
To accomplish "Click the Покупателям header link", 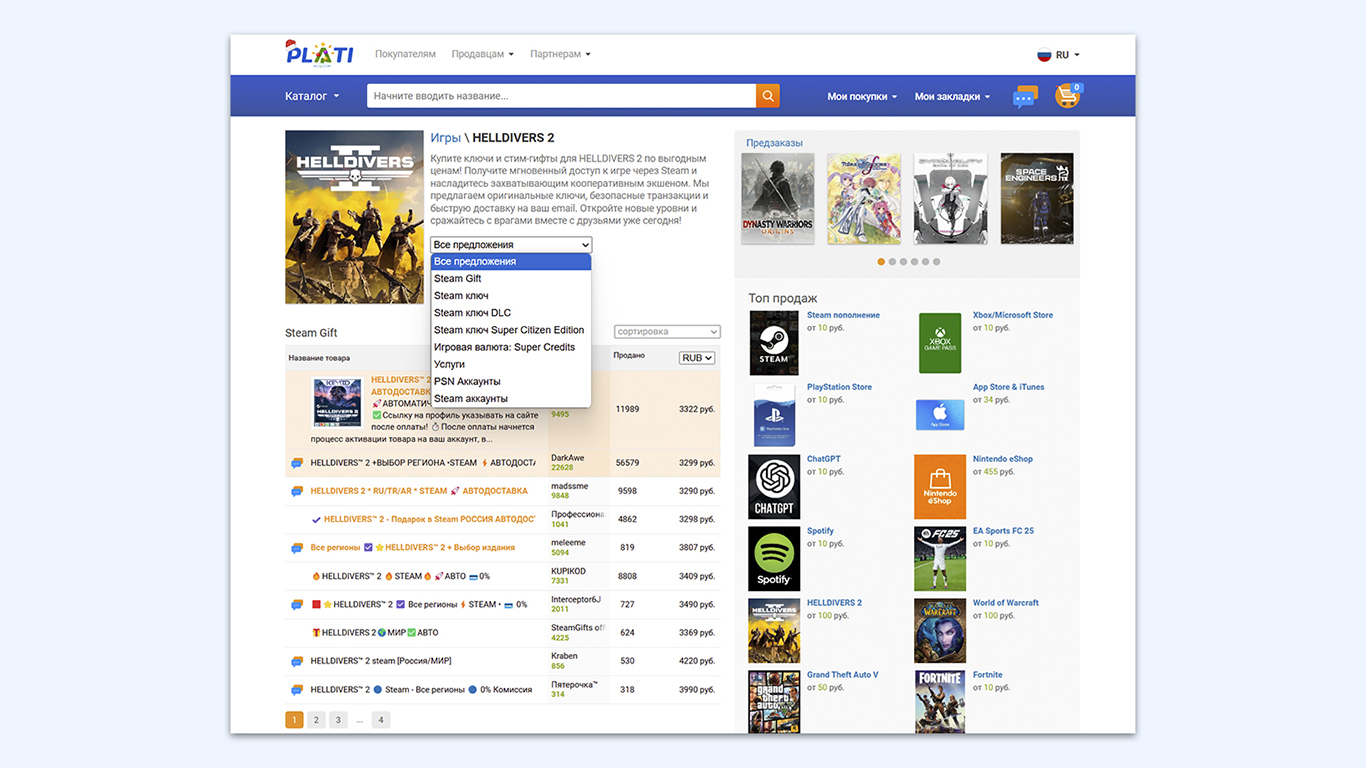I will (405, 54).
